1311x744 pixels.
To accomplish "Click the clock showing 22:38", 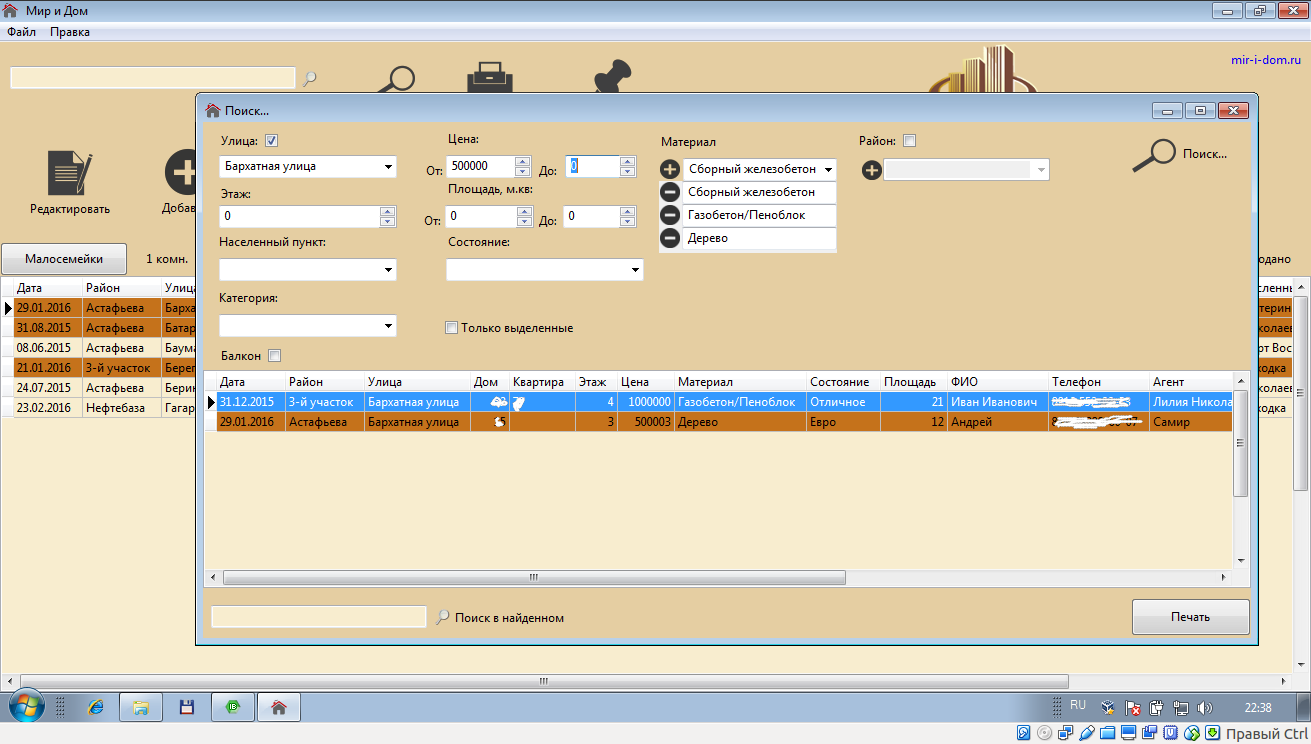I will (x=1258, y=707).
